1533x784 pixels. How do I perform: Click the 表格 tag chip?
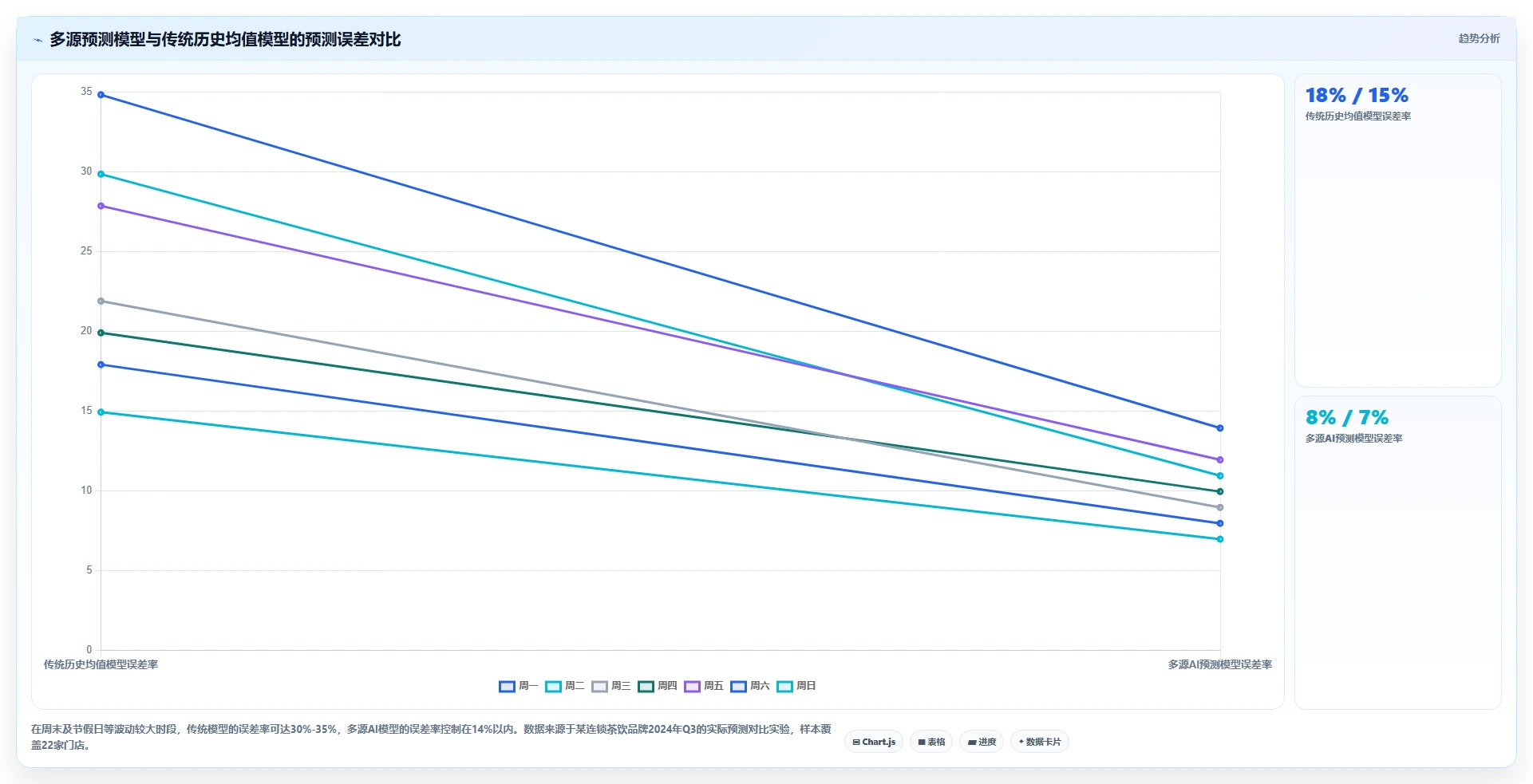coord(931,742)
